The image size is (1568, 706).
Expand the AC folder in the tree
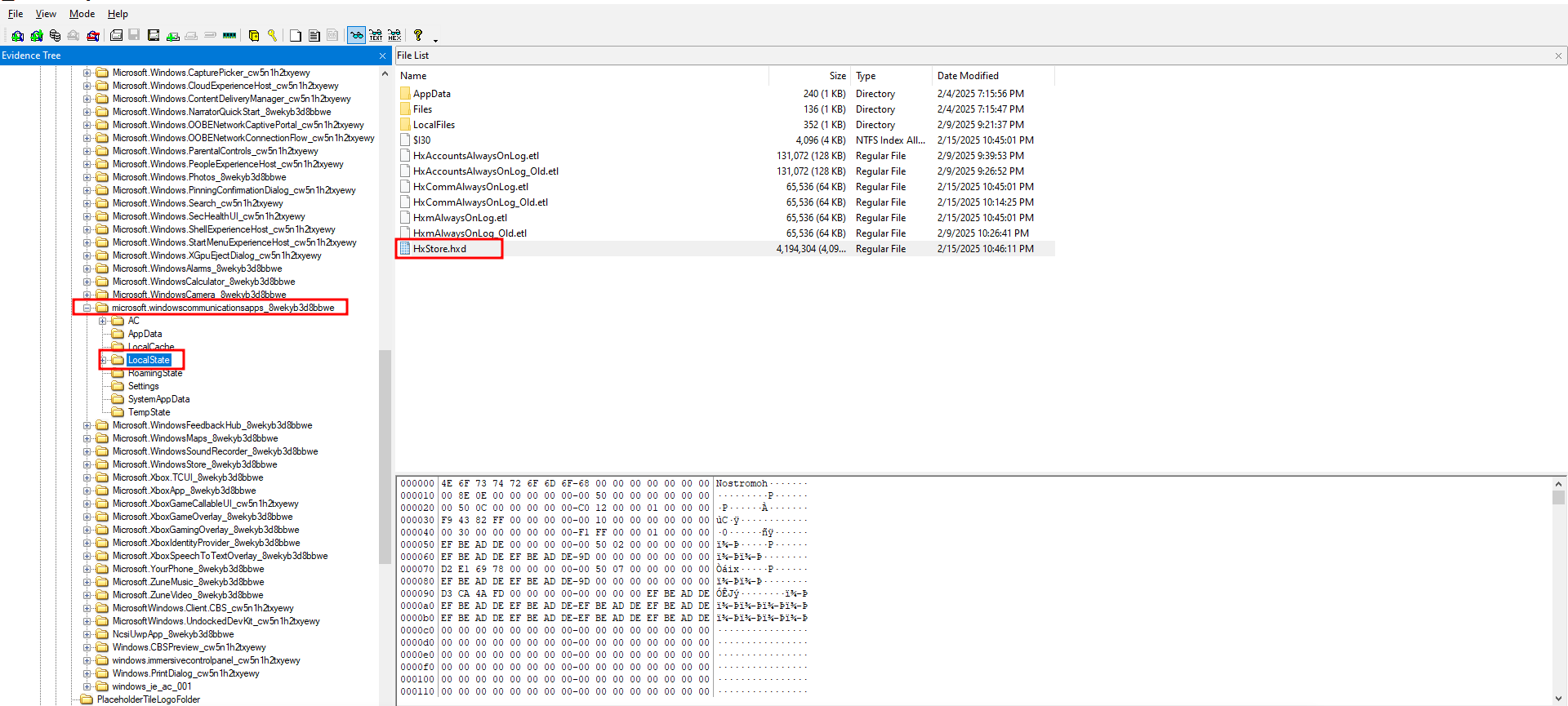[104, 321]
